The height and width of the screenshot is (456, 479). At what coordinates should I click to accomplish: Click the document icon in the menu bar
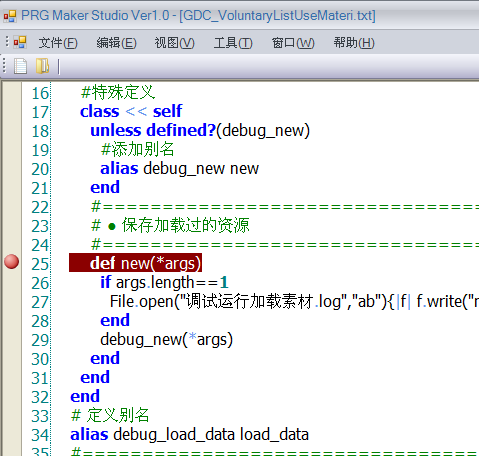click(20, 42)
